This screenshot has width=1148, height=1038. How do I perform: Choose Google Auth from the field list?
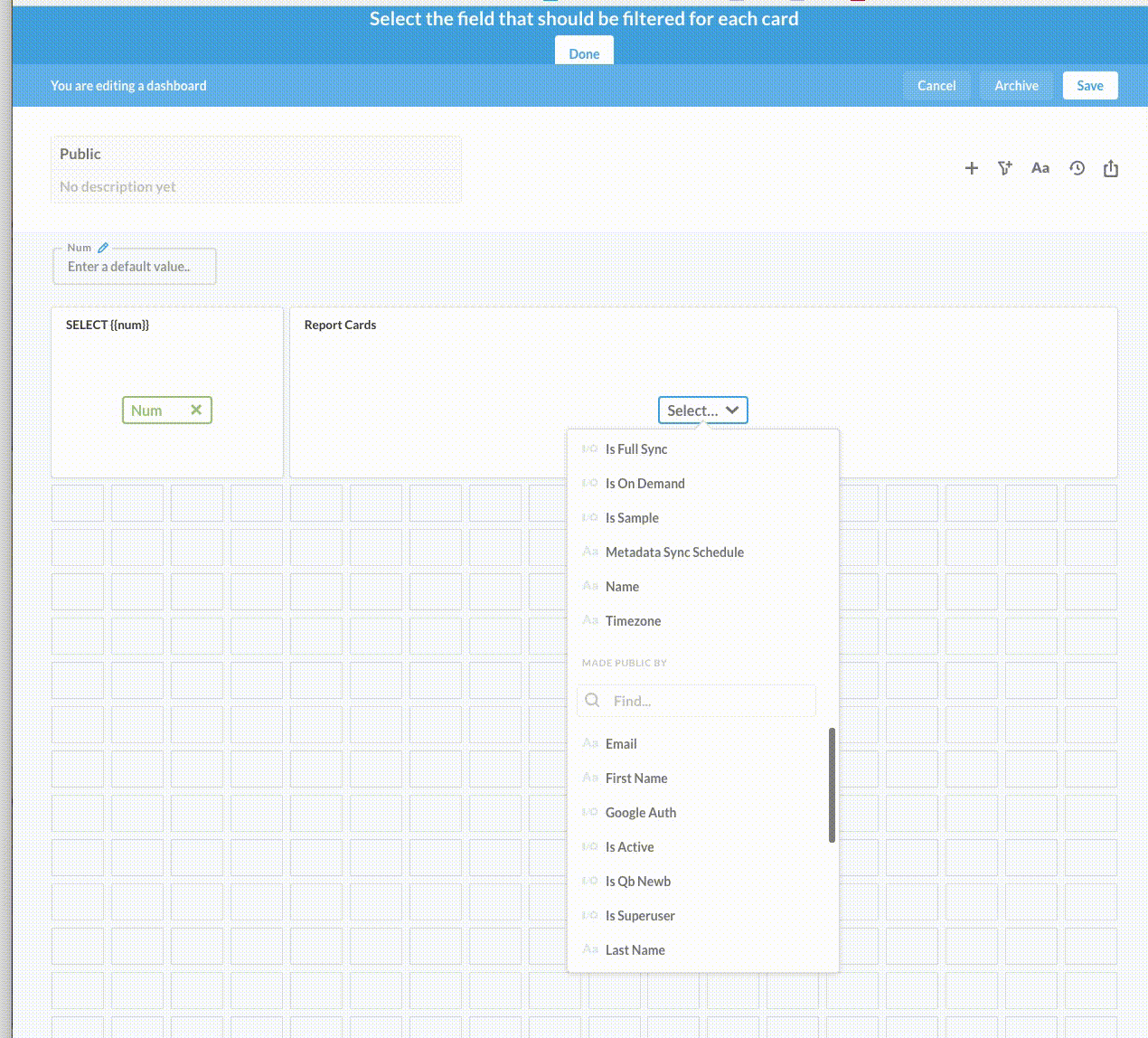click(x=640, y=812)
